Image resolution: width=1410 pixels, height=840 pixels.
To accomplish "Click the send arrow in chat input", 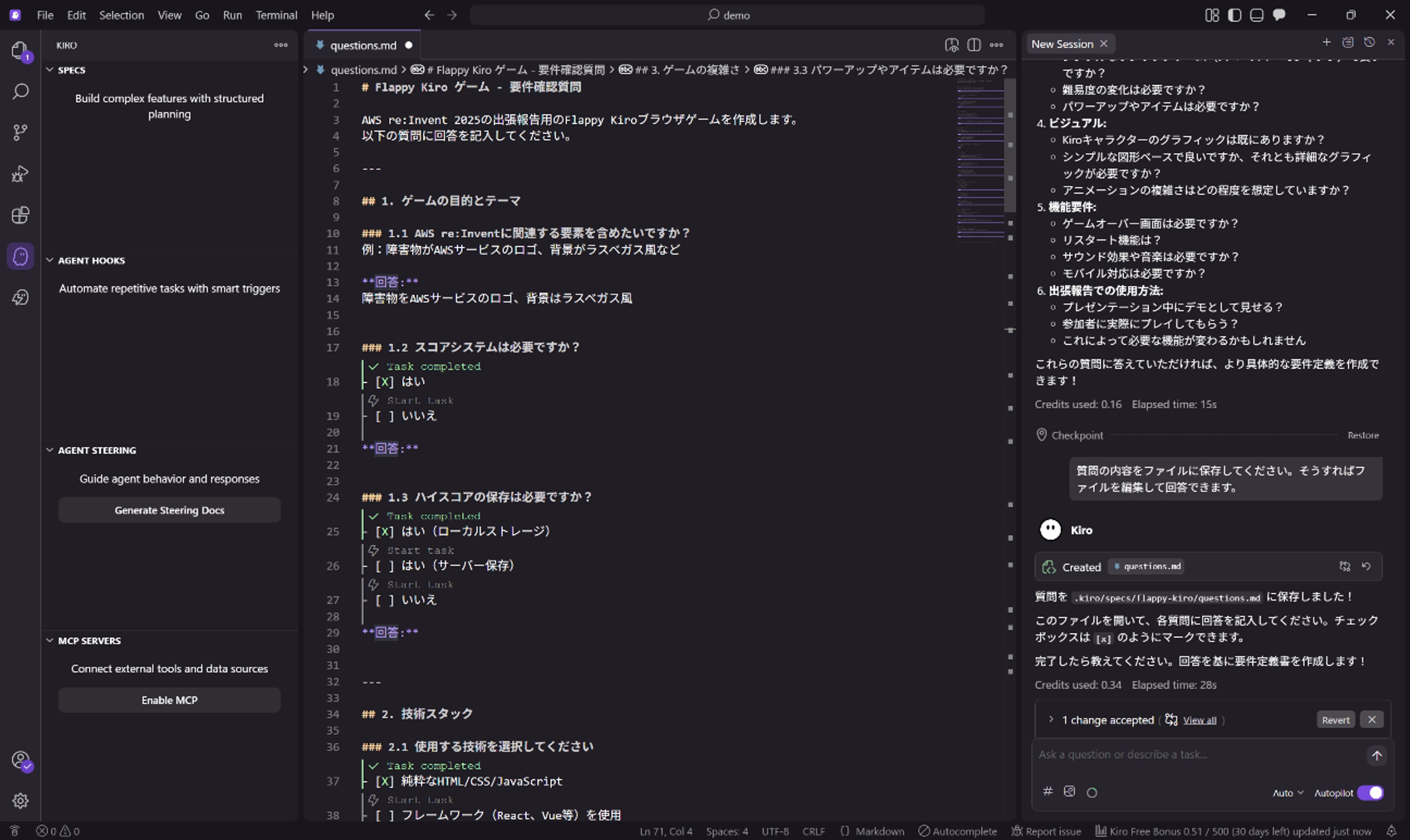I will [1377, 755].
